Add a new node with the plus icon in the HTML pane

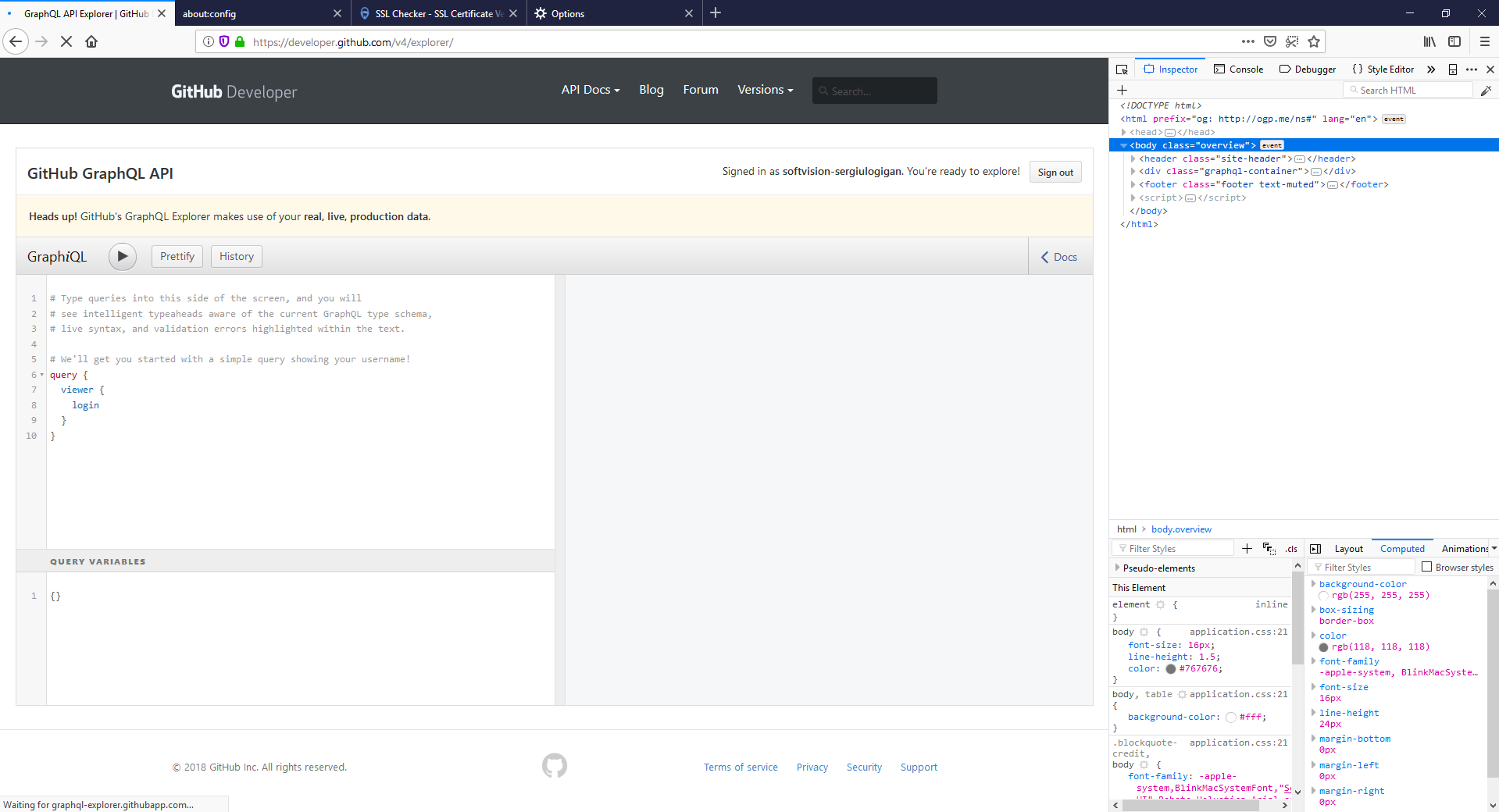click(1122, 91)
